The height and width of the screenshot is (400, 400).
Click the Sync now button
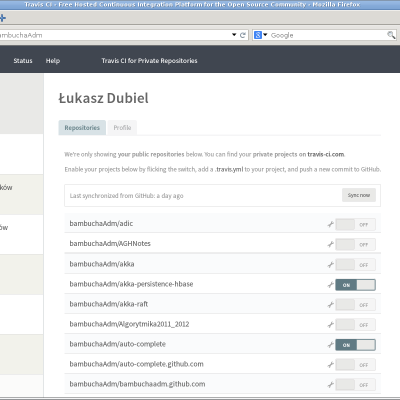359,195
